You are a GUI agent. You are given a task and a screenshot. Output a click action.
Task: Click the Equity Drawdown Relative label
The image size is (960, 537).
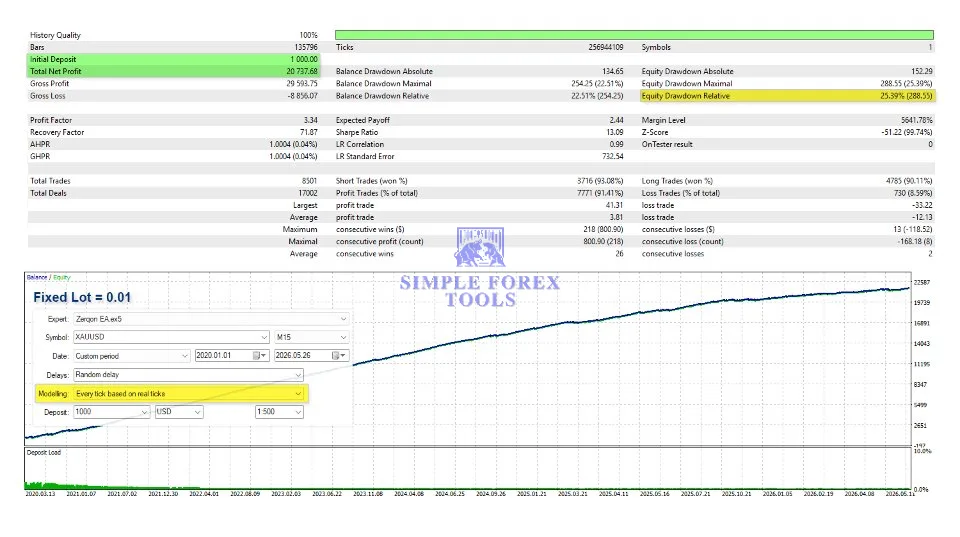686,96
